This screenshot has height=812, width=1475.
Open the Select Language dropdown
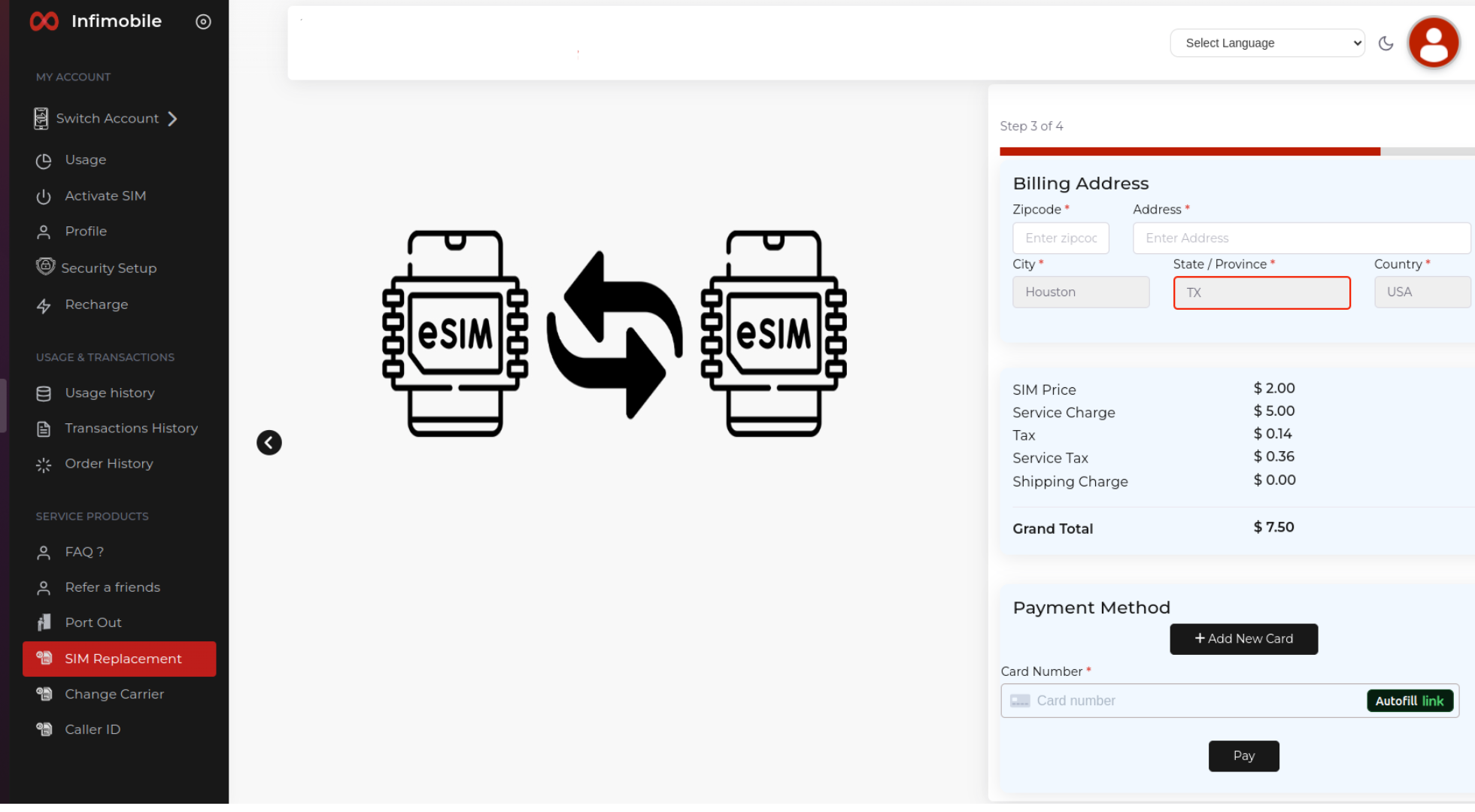(1267, 43)
